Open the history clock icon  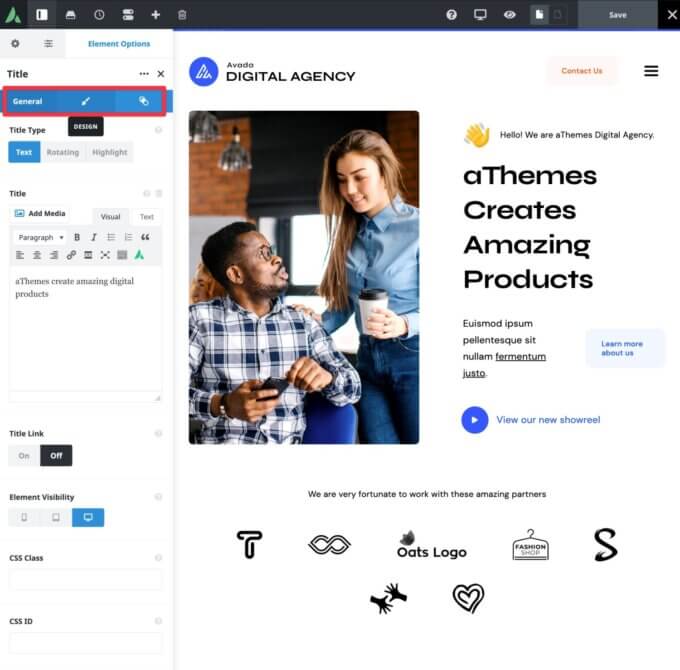coord(99,15)
